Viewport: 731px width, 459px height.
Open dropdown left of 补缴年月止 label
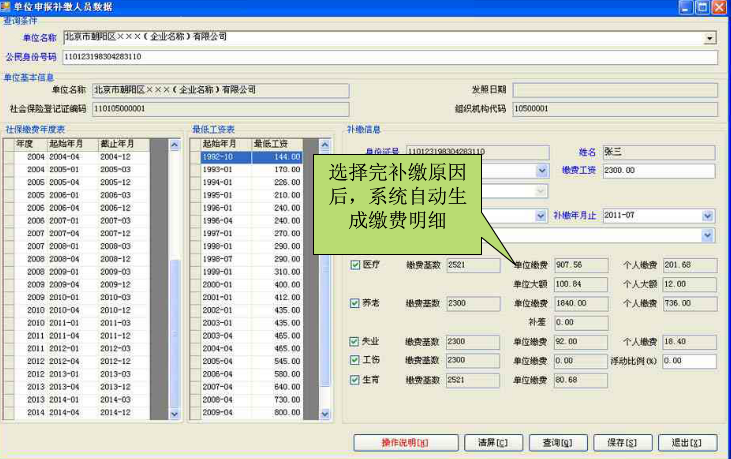click(x=541, y=216)
